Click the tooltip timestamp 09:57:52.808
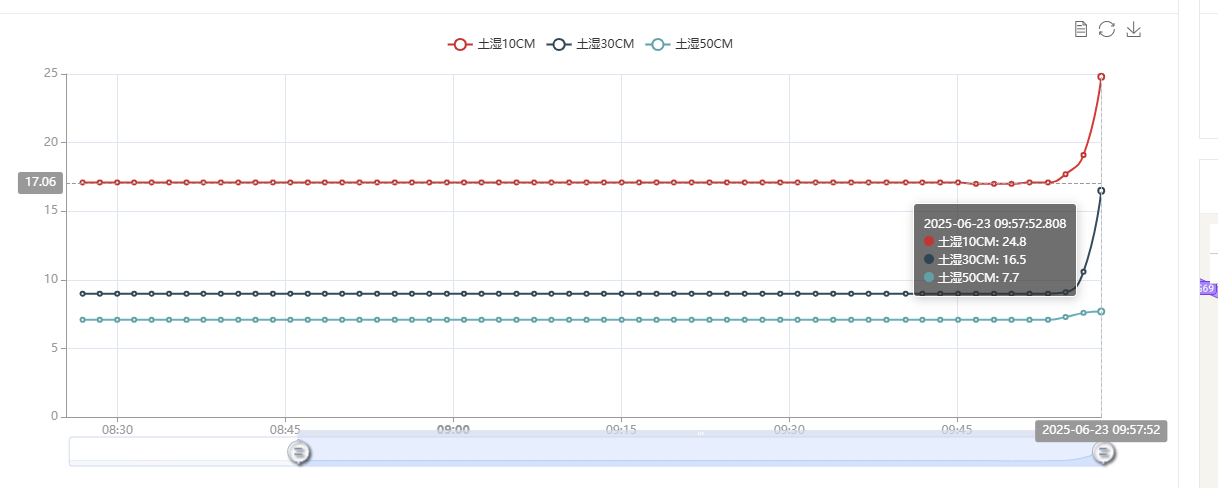The image size is (1218, 488). coord(994,223)
